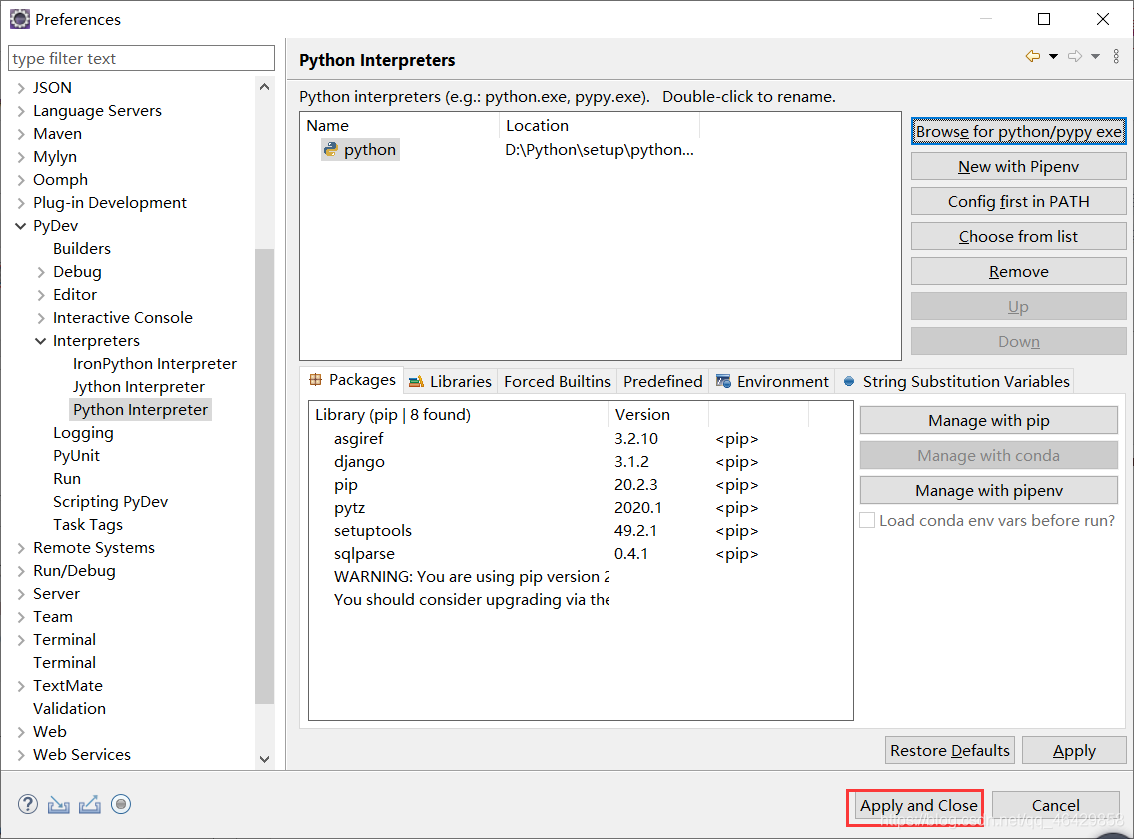The width and height of the screenshot is (1134, 839).
Task: Click the Cancel button
Action: pos(1055,805)
